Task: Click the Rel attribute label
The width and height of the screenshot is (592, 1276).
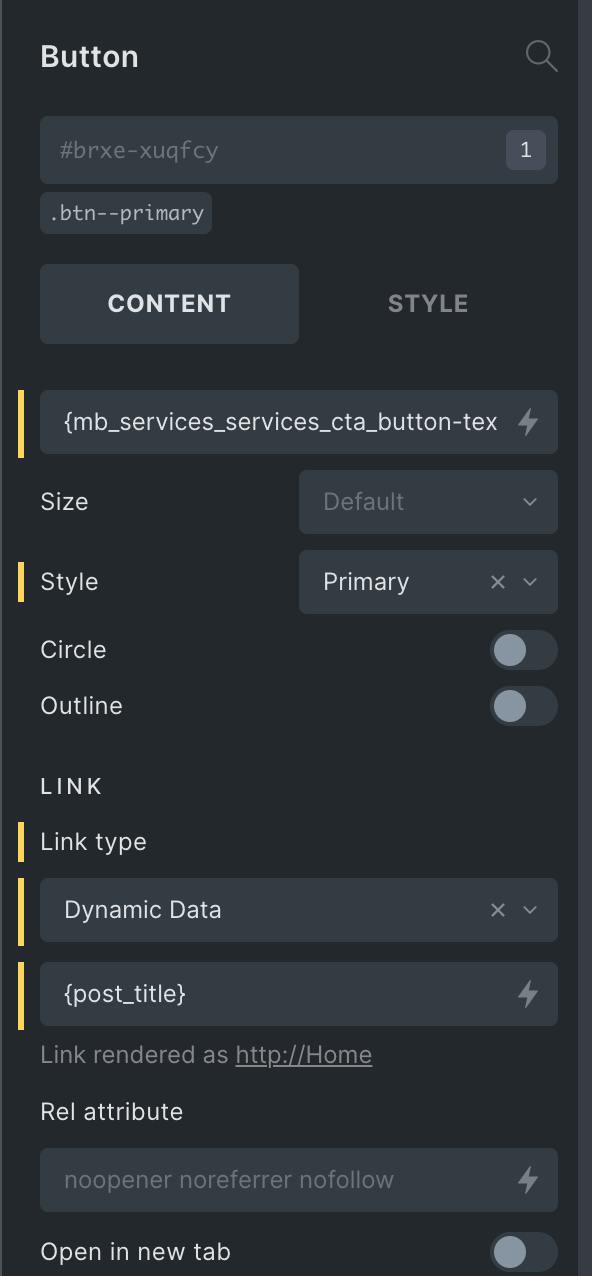Action: [x=111, y=1112]
